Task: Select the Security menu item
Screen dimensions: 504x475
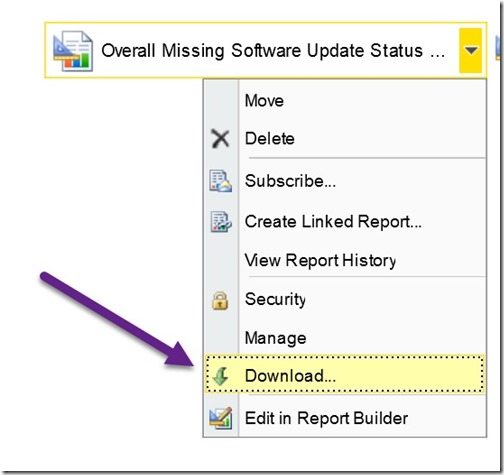Action: tap(275, 299)
